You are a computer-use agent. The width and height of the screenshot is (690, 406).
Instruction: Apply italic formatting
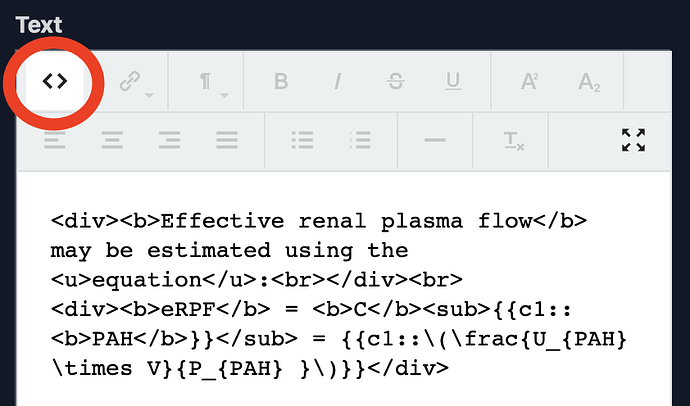click(338, 82)
